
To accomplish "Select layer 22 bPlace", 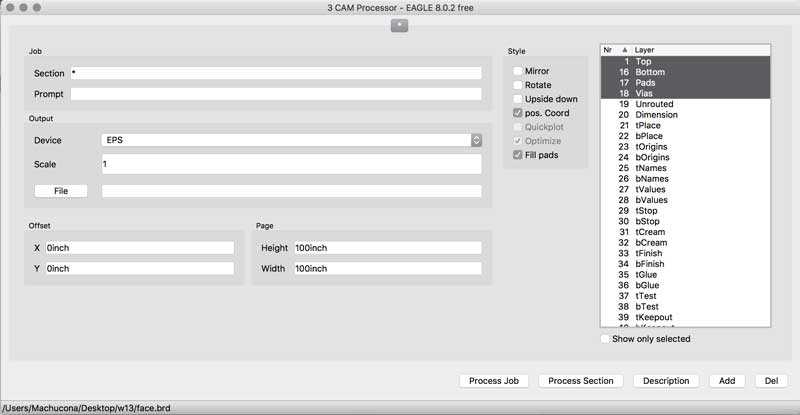I will point(686,136).
